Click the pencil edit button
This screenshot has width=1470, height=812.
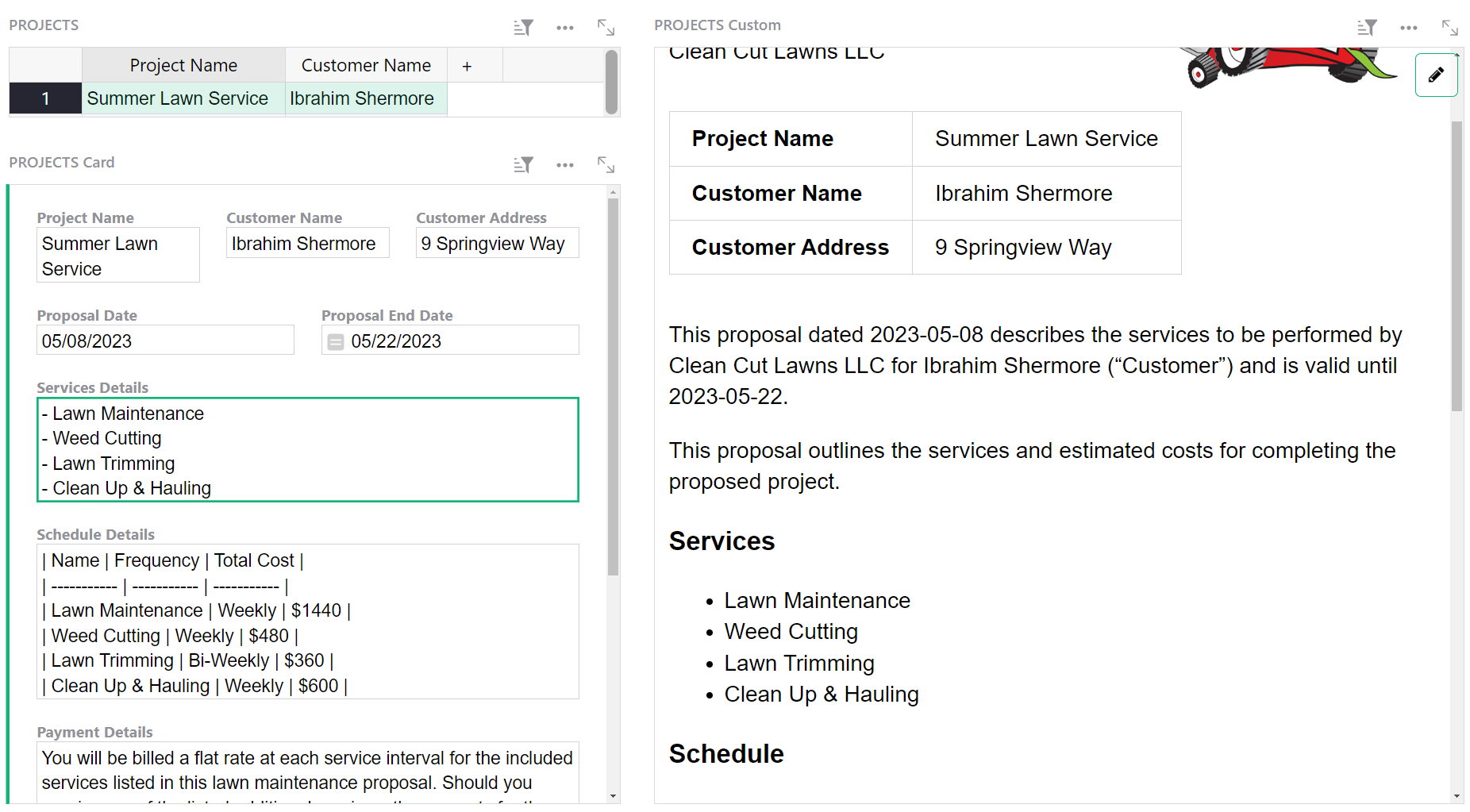coord(1436,75)
